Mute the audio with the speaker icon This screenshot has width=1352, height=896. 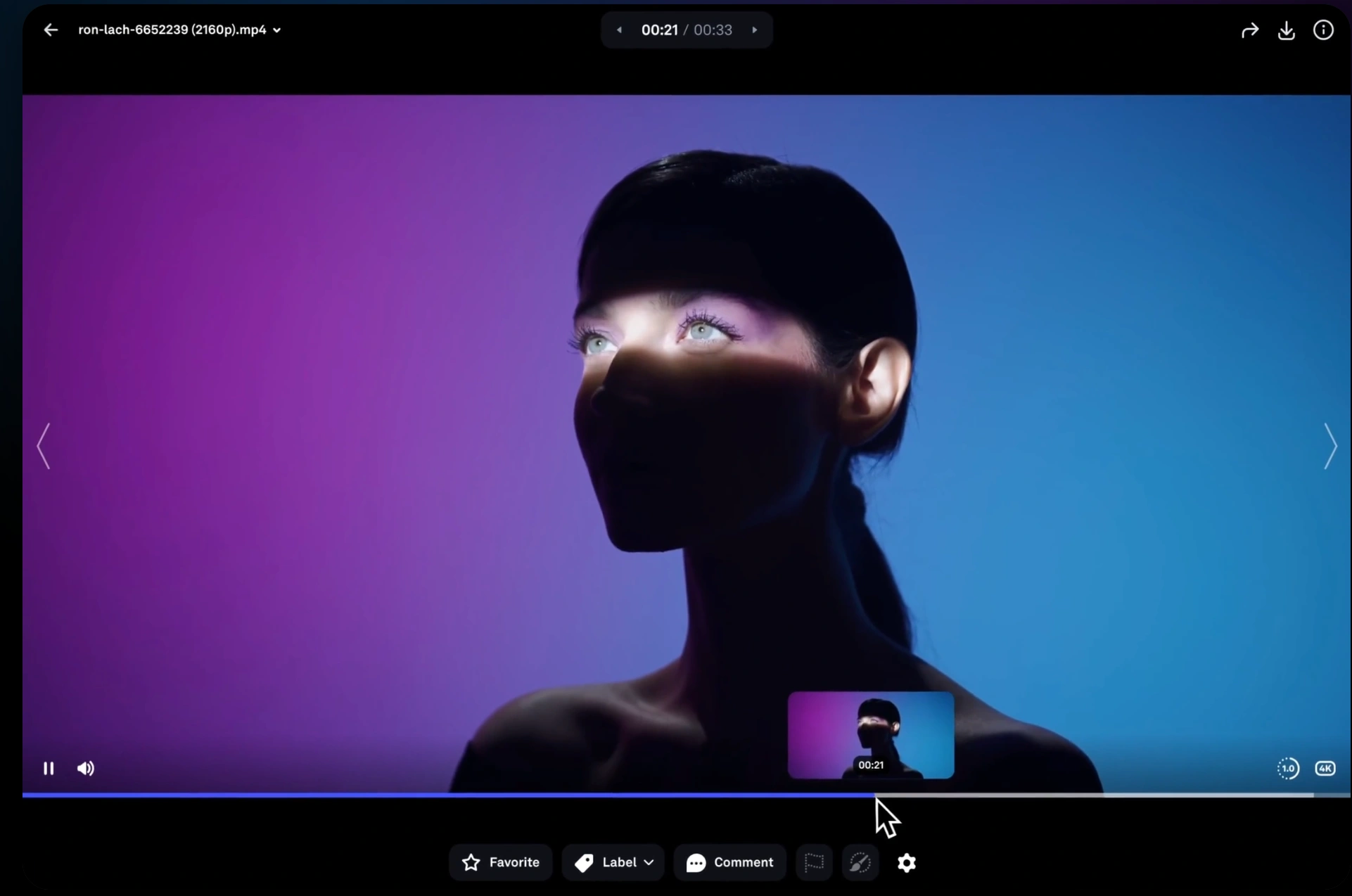(85, 768)
